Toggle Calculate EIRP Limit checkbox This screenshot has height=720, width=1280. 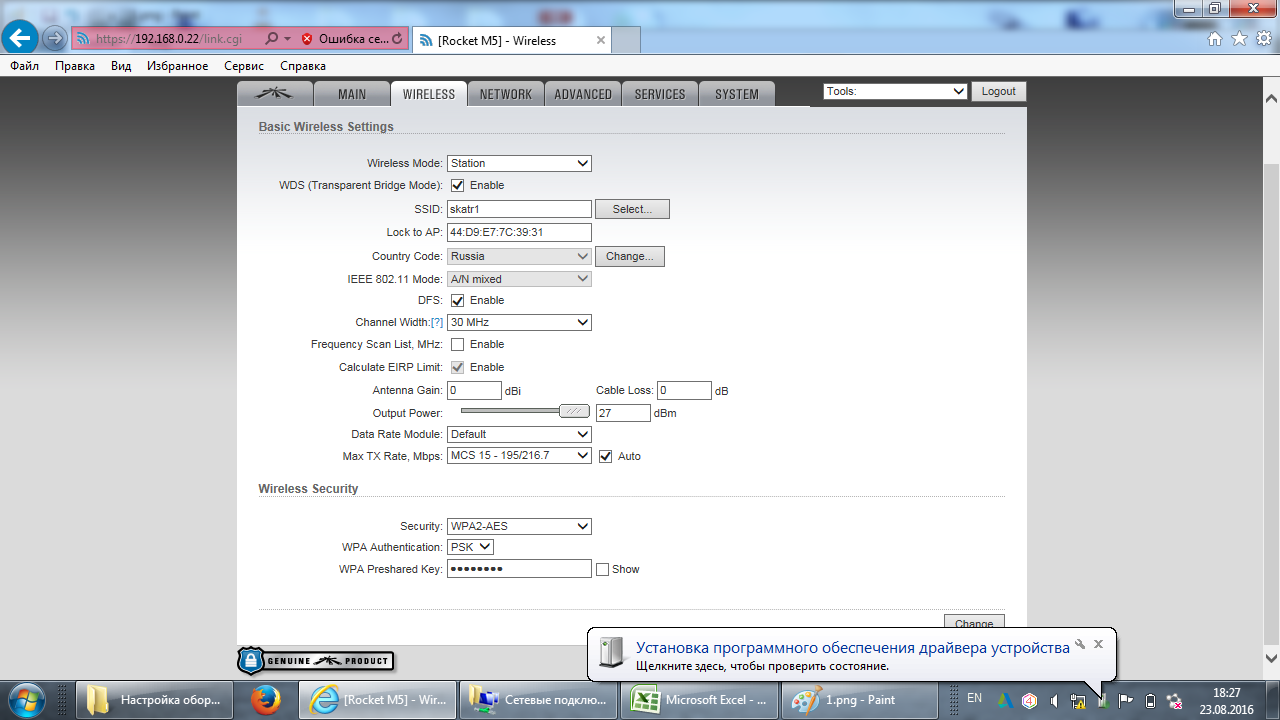coord(457,367)
